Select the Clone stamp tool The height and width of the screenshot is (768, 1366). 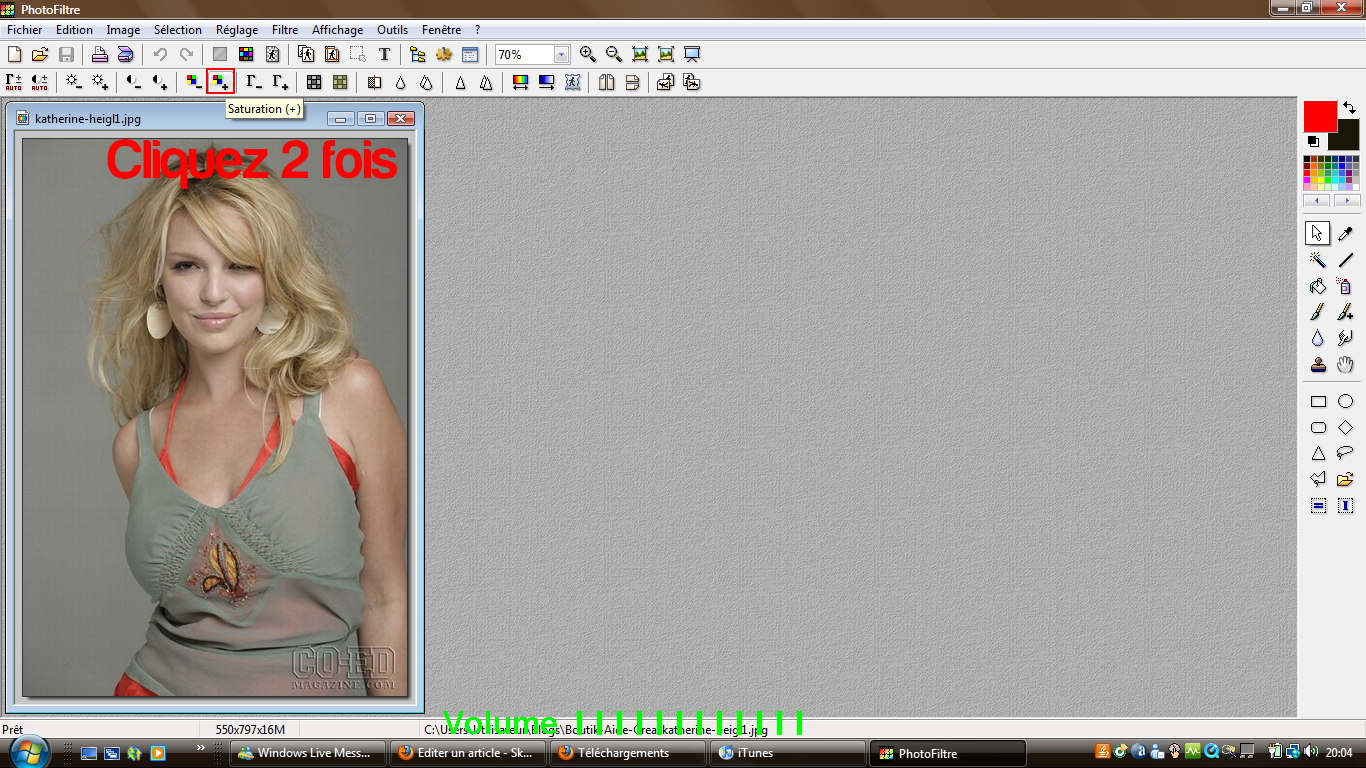coord(1318,364)
